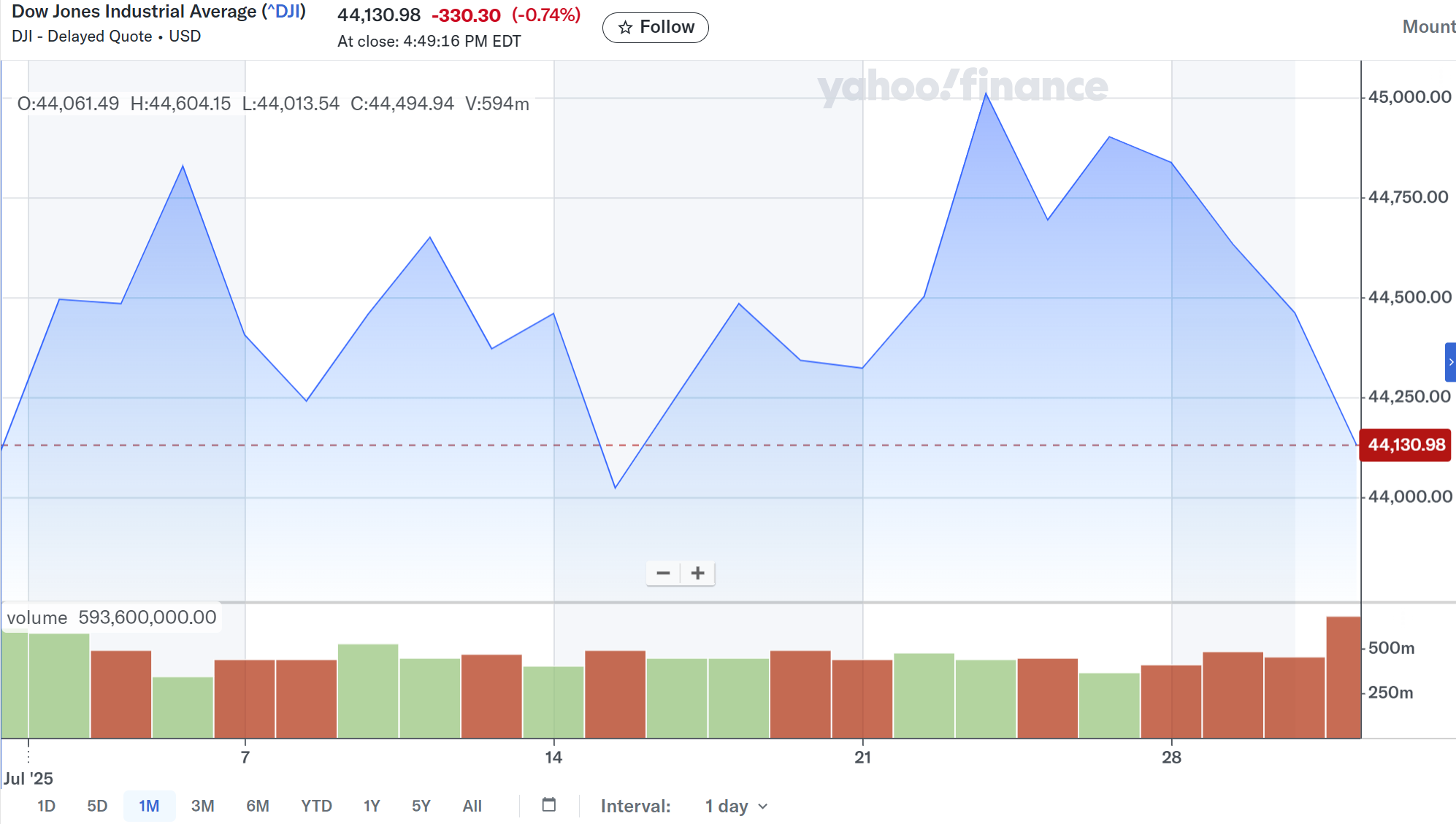Click the O:44,061.49 open value

[x=68, y=104]
